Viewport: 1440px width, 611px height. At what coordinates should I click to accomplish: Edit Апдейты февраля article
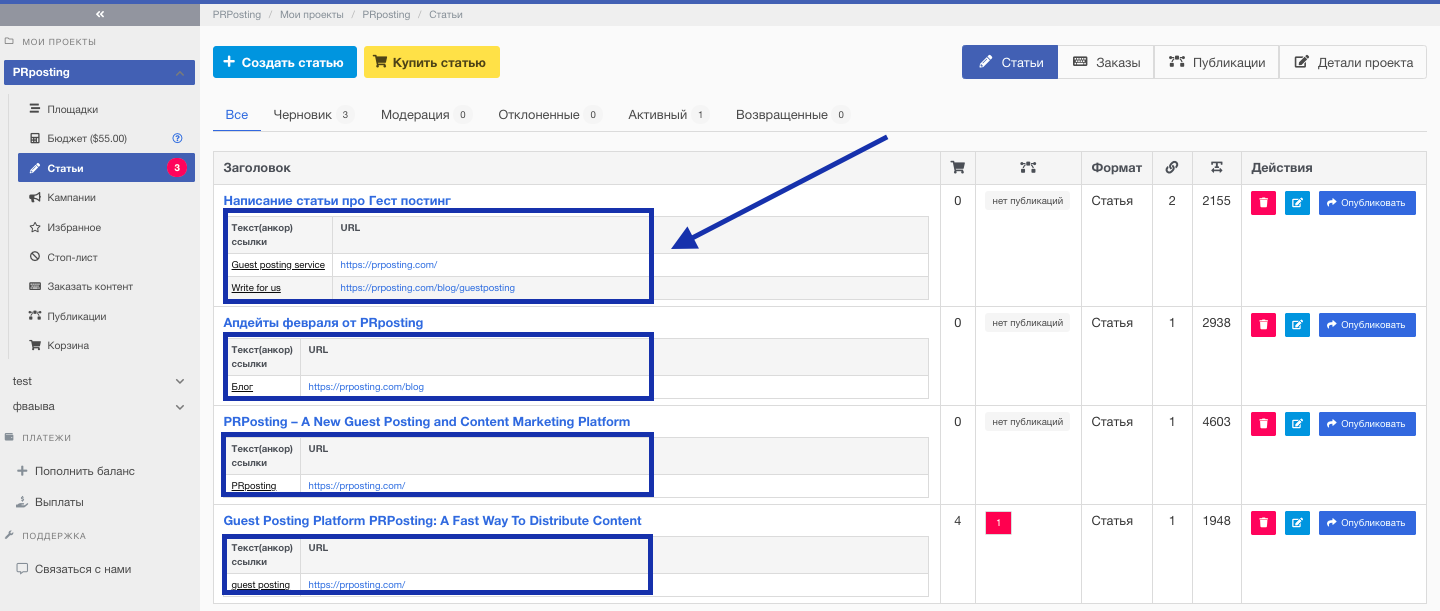[1297, 325]
